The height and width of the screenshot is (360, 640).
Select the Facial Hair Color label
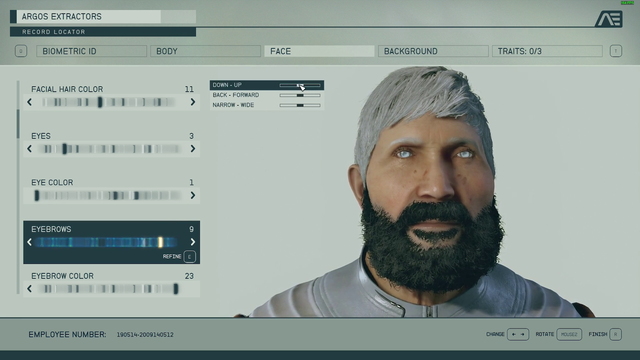tap(67, 89)
